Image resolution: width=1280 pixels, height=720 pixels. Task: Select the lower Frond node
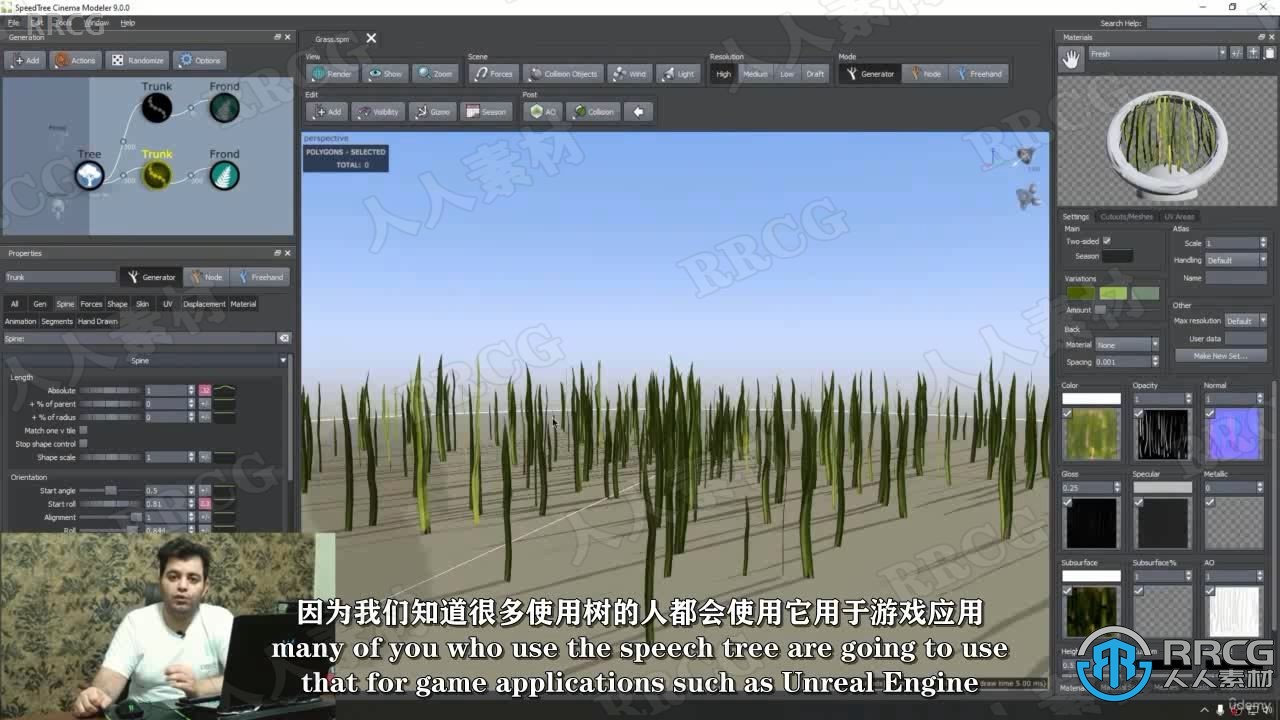[224, 176]
